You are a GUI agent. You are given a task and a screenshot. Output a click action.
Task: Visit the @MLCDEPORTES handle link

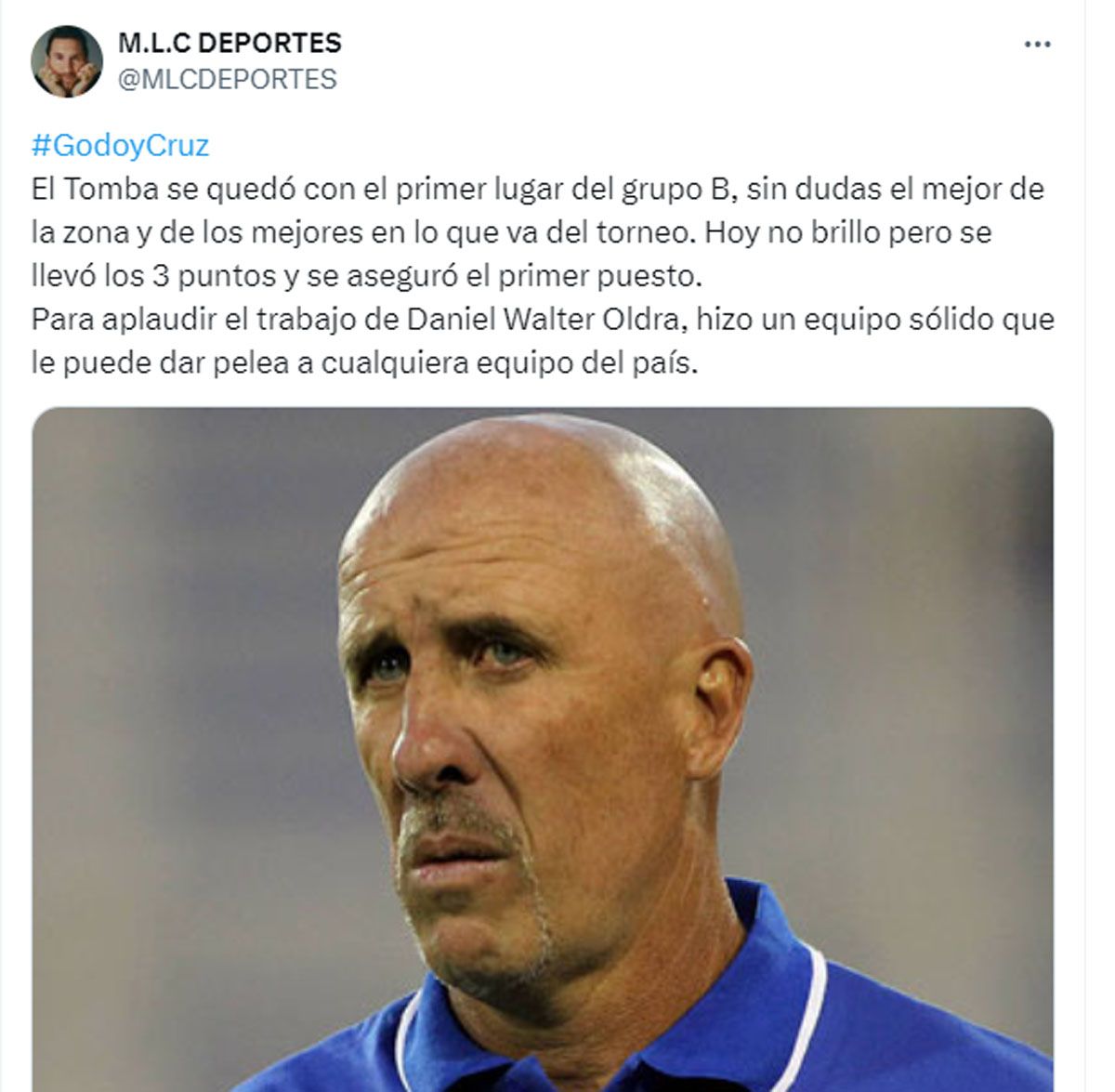(228, 80)
